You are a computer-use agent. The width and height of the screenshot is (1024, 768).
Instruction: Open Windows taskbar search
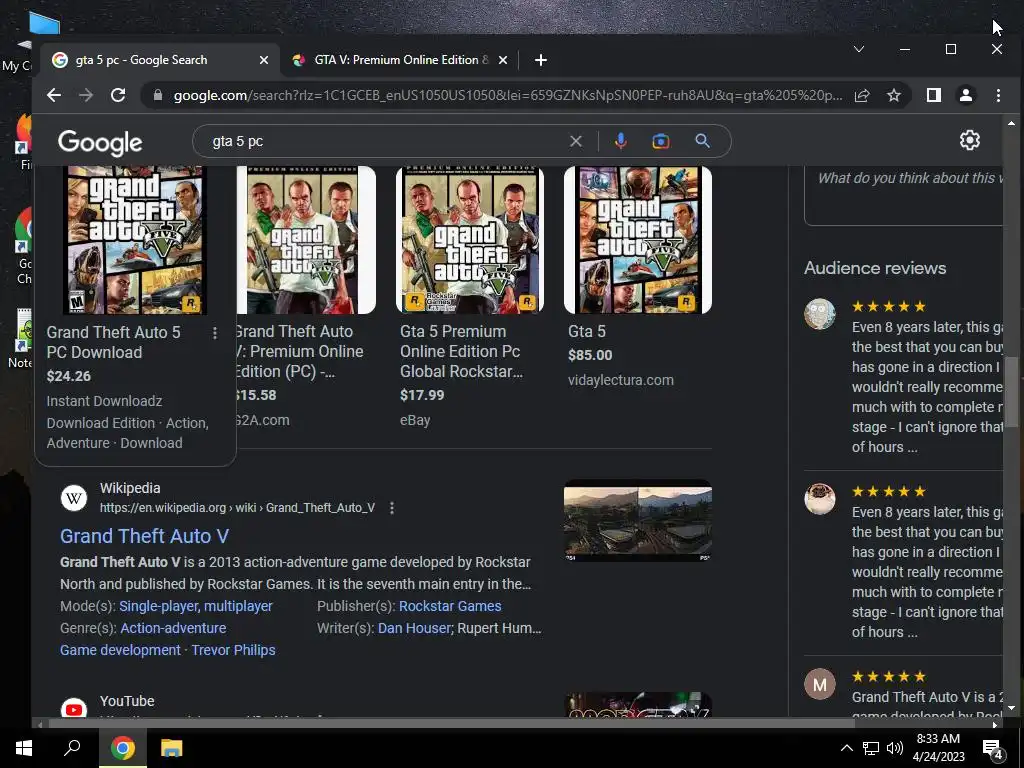click(x=72, y=748)
